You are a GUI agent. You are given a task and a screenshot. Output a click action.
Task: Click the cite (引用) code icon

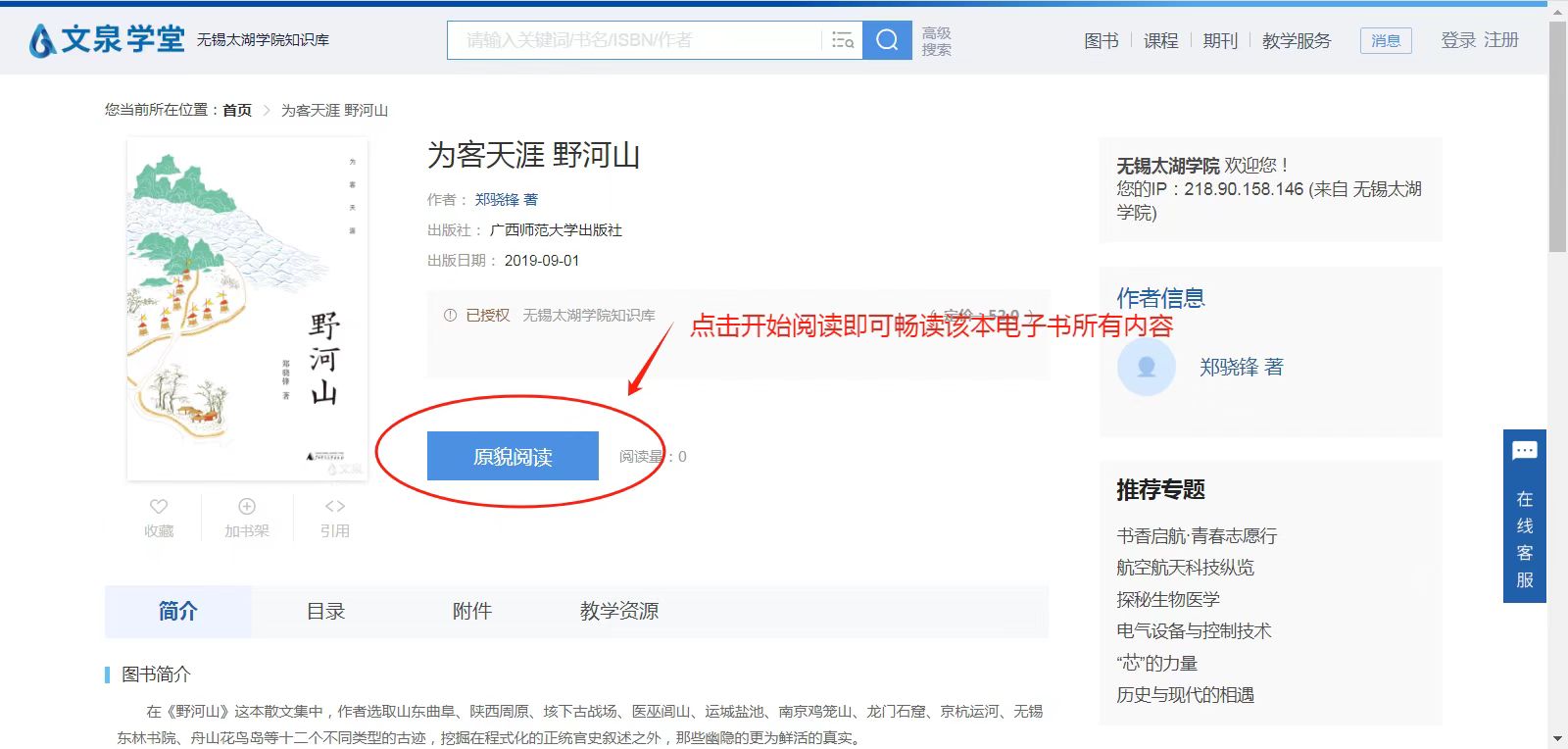click(334, 507)
